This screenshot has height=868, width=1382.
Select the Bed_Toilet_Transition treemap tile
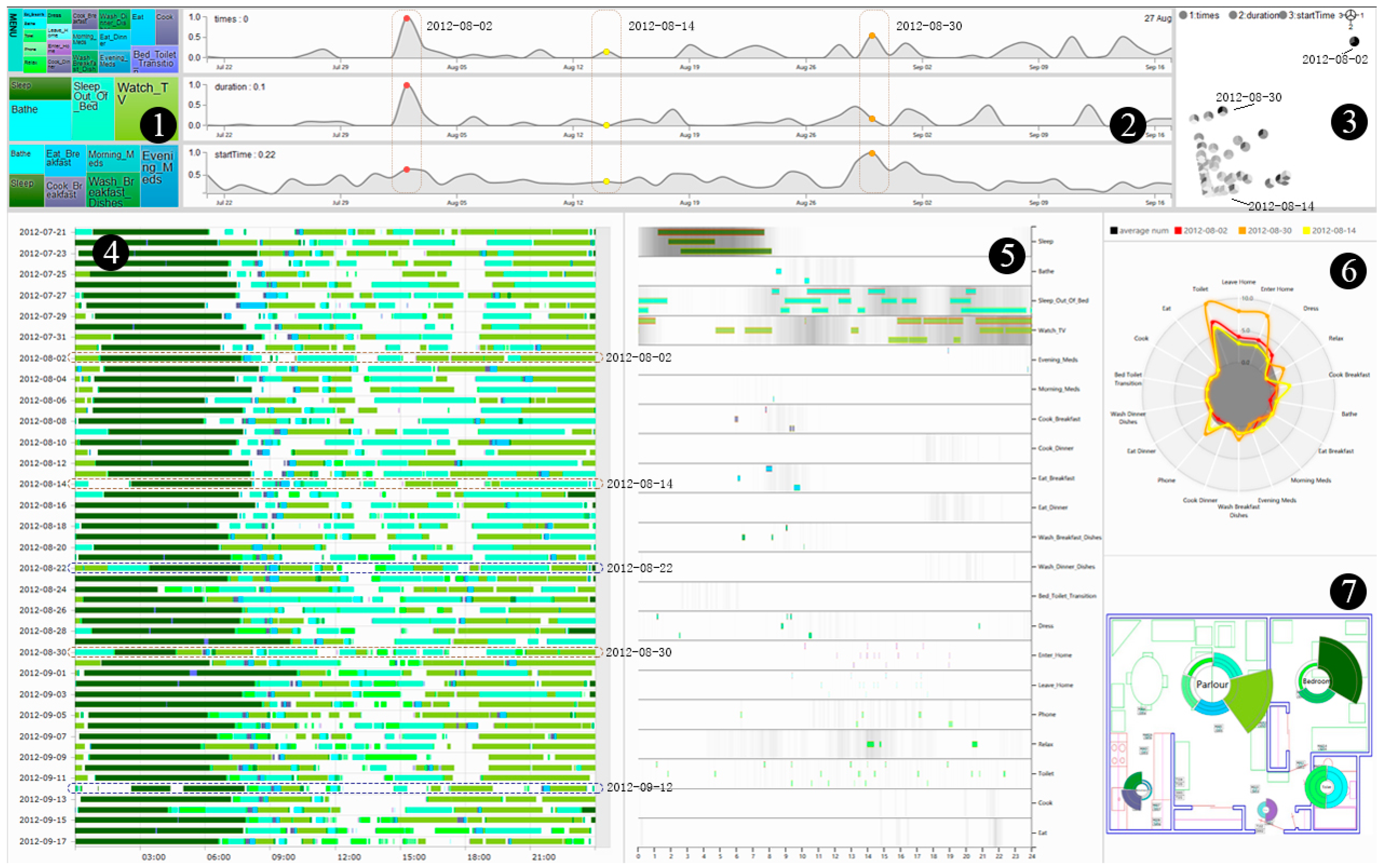tap(155, 59)
